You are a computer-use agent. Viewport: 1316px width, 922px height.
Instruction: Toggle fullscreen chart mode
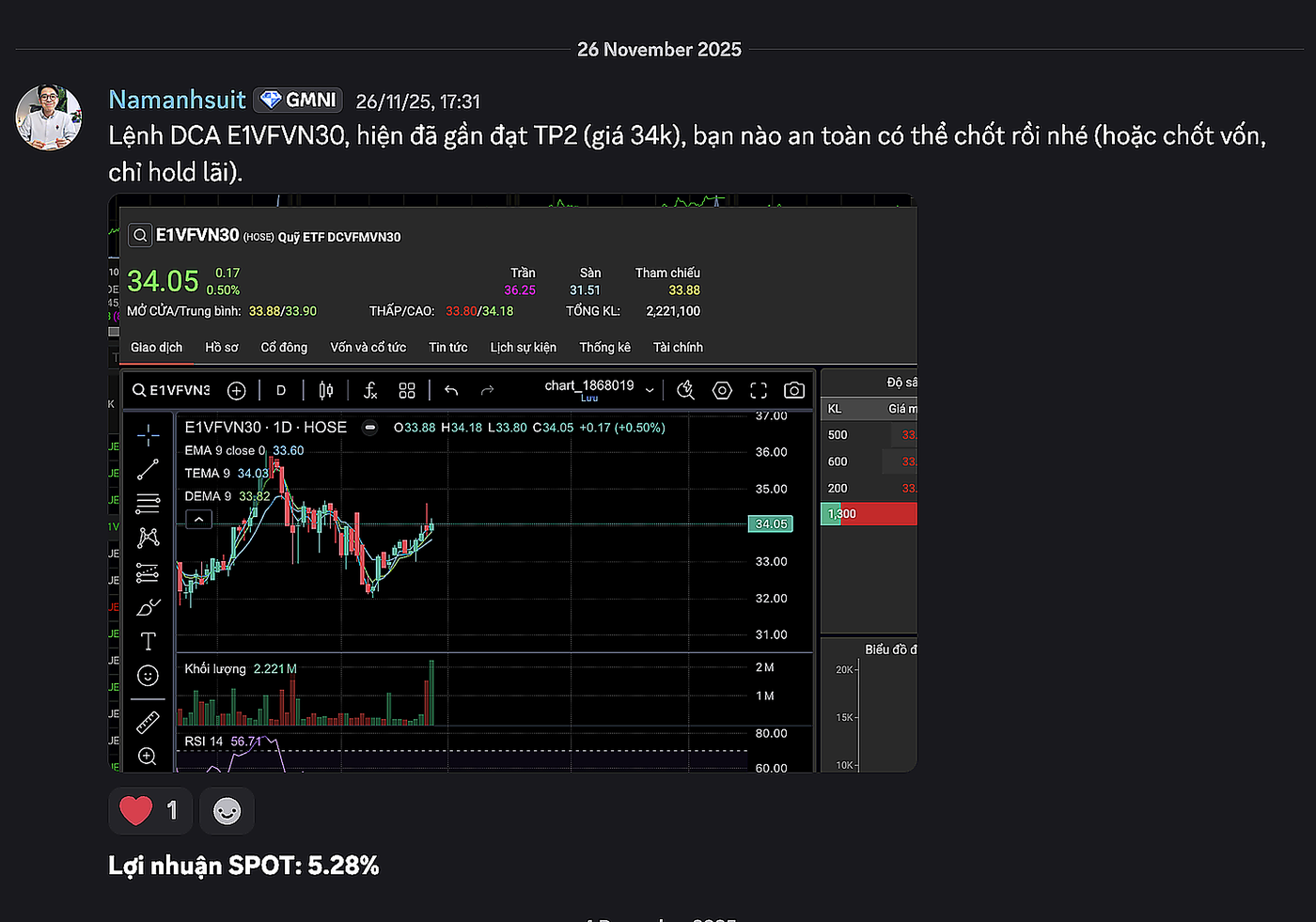[759, 390]
